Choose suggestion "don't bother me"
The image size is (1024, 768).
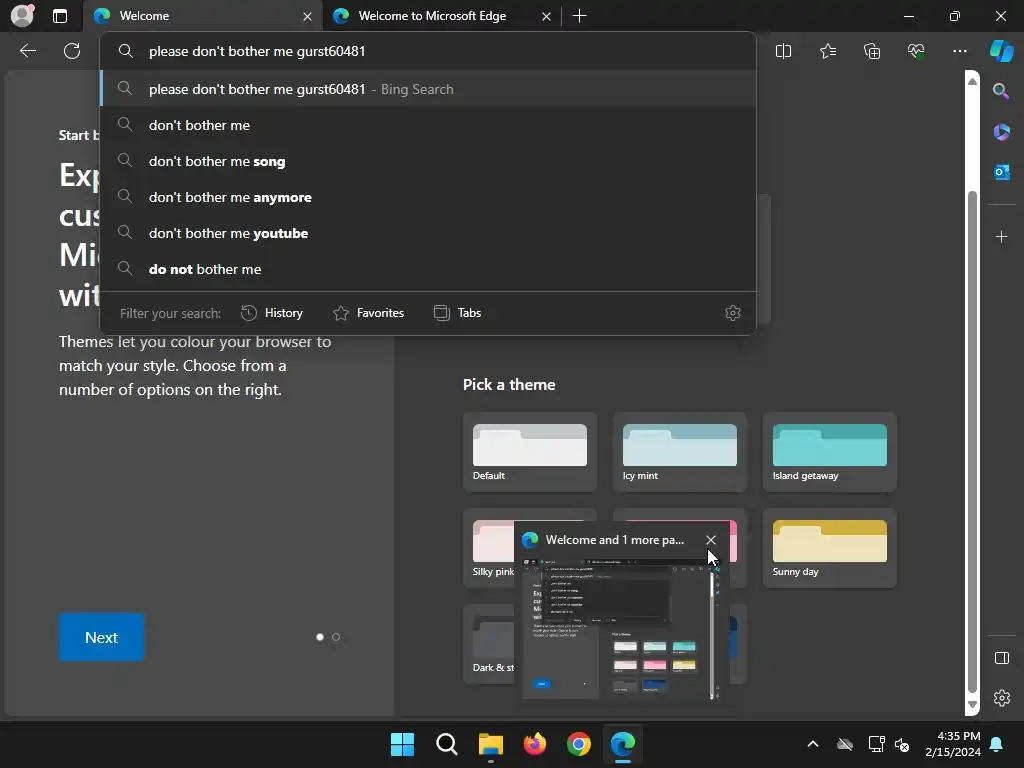428,125
